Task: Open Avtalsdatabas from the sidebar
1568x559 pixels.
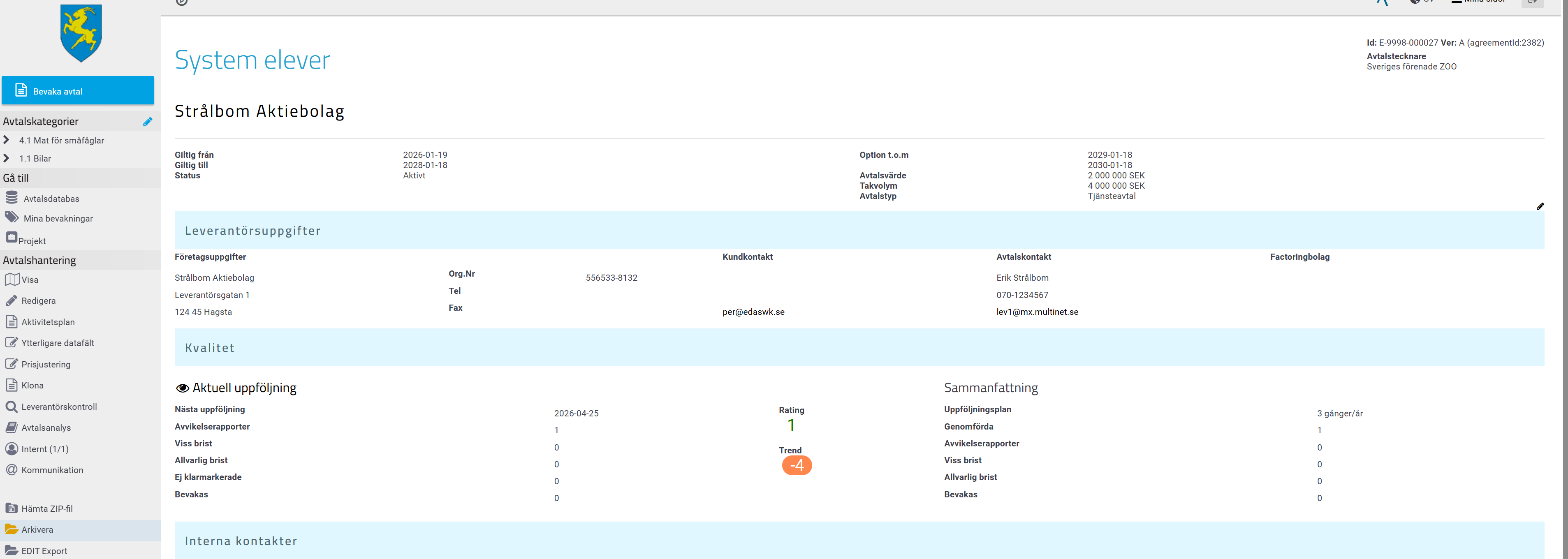Action: click(x=51, y=199)
